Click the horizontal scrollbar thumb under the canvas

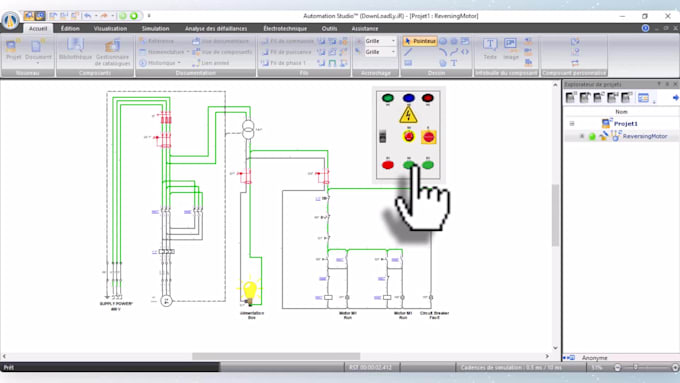tap(276, 356)
